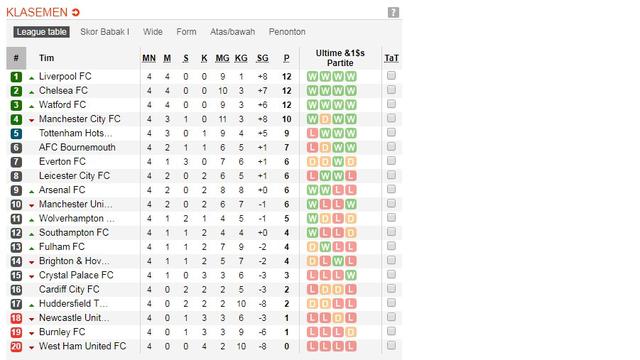Click West Ham's red rank 20 badge
This screenshot has height=360, width=640.
(x=16, y=346)
